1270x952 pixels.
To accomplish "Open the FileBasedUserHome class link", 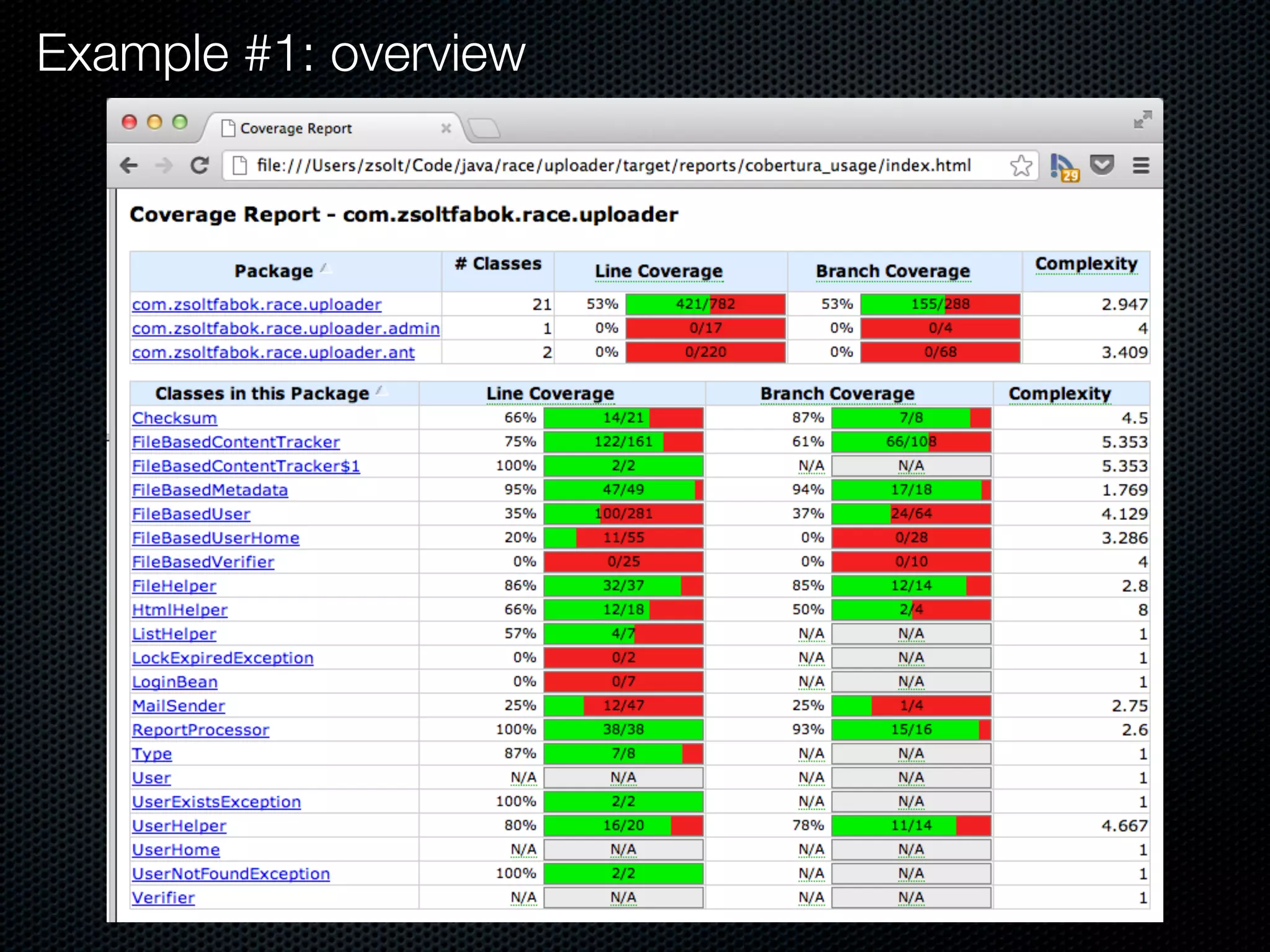I will pos(216,538).
